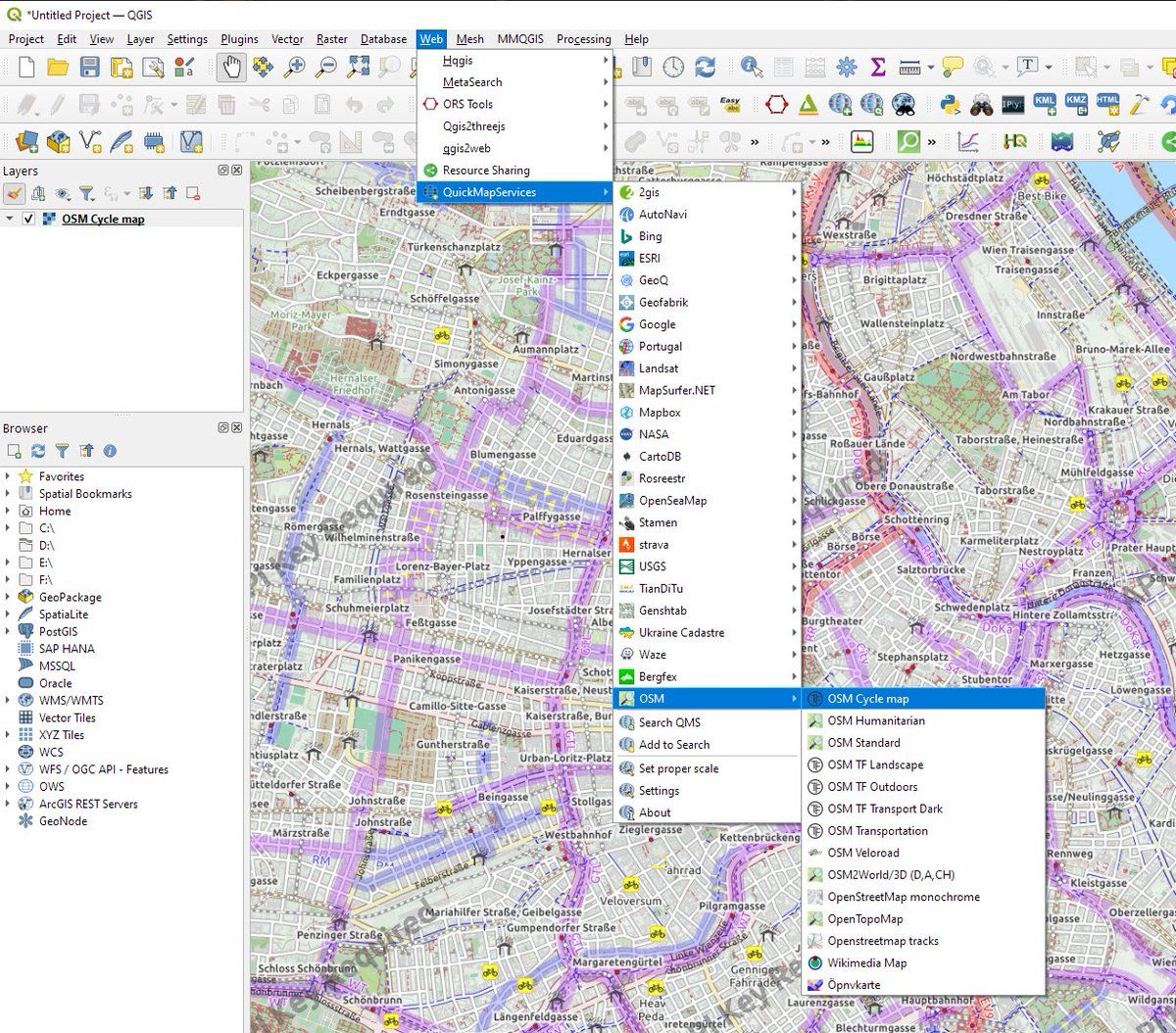
Task: Open the Processing menu
Action: [583, 39]
